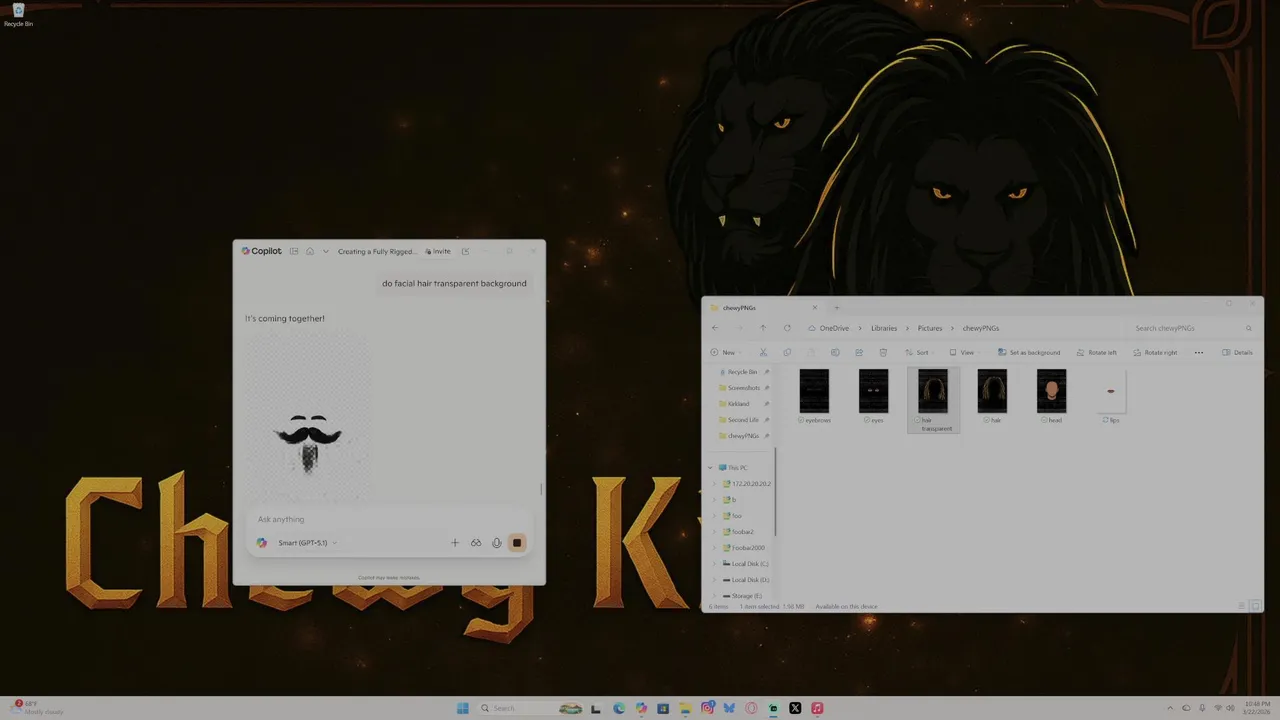Delete selected file with trash icon
This screenshot has width=1280, height=720.
pos(883,352)
